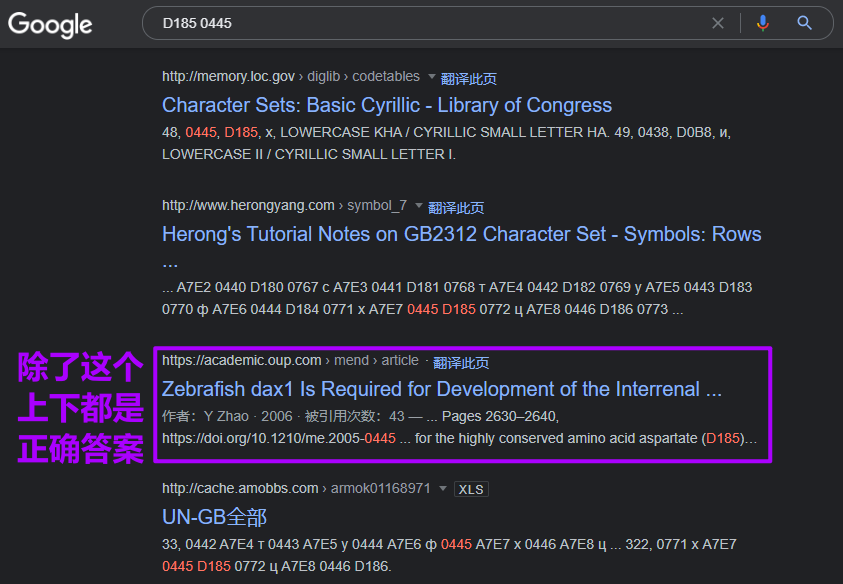Expand dropdown arrow beside cache.amobbs.com URL

point(443,488)
